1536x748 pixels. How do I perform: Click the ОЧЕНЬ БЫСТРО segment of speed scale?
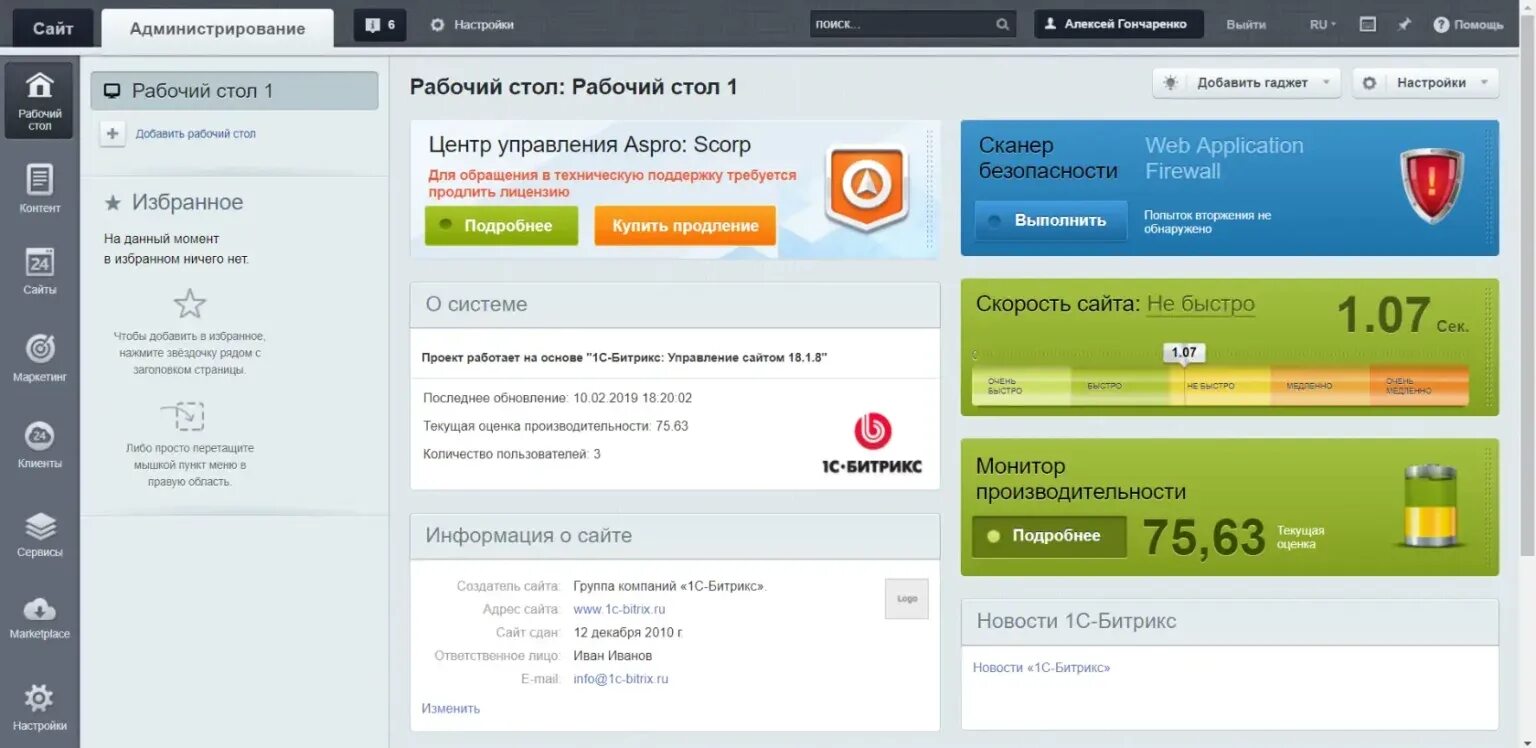tap(1020, 386)
